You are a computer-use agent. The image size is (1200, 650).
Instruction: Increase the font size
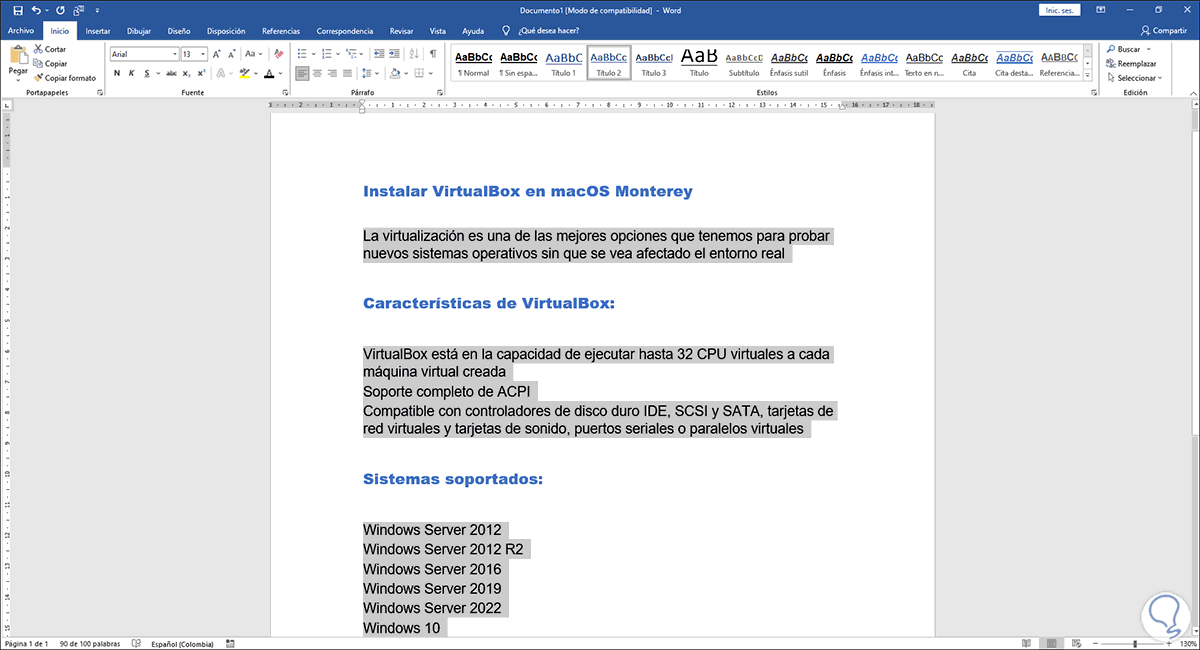(217, 54)
